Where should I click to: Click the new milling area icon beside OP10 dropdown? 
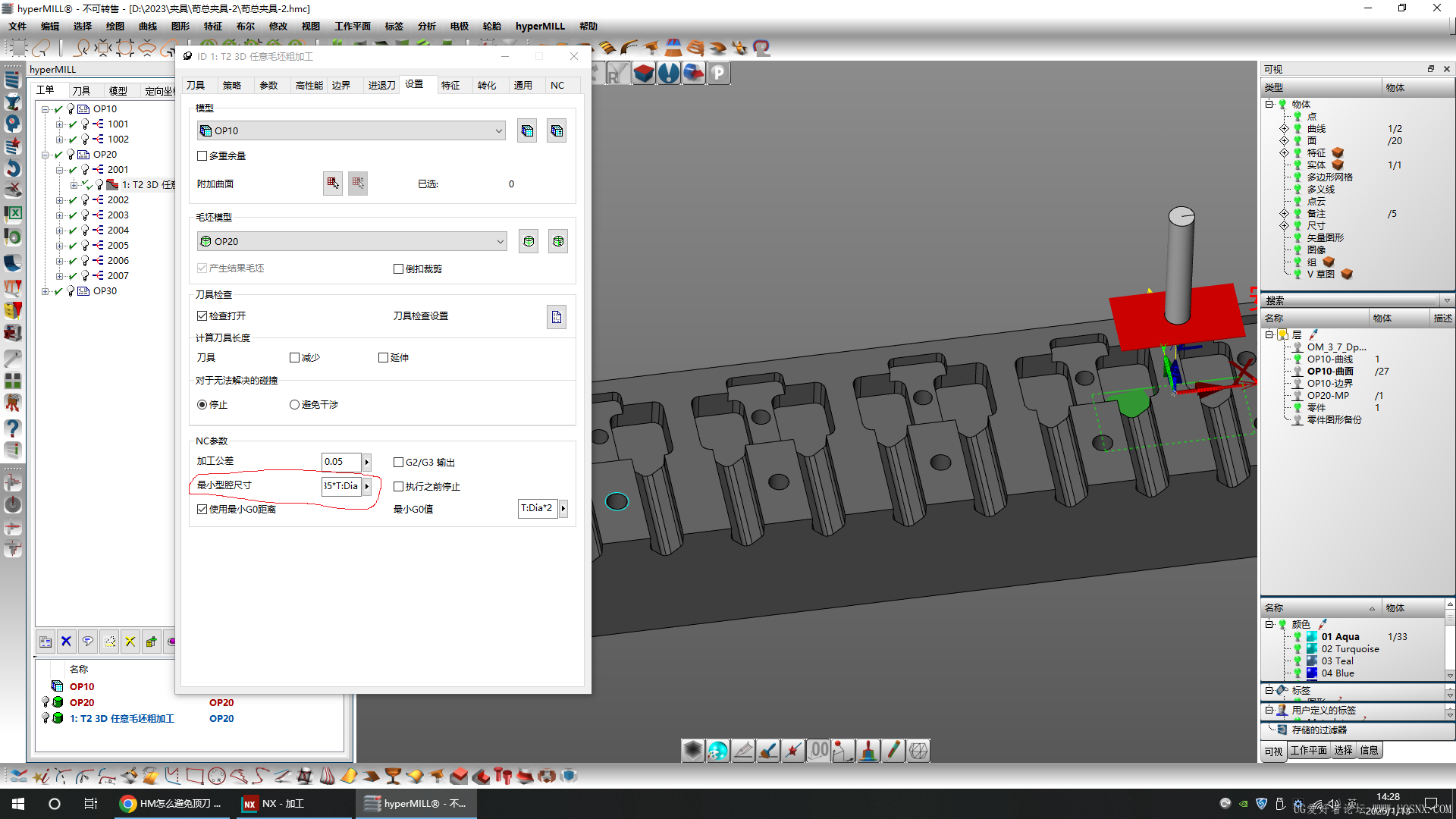pyautogui.click(x=557, y=130)
